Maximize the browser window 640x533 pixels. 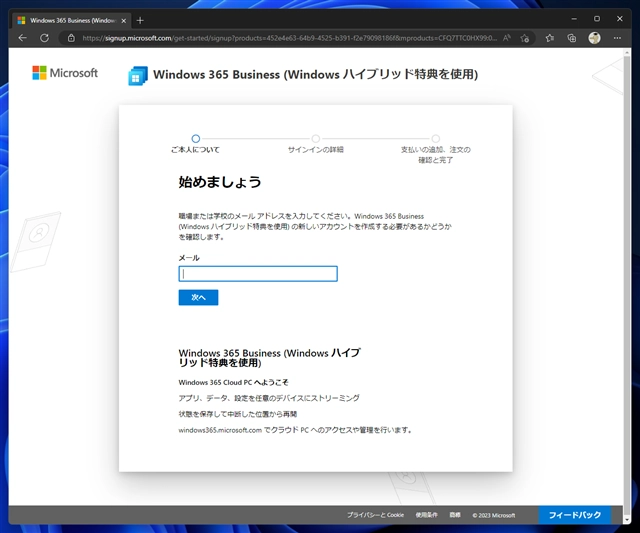coord(597,19)
